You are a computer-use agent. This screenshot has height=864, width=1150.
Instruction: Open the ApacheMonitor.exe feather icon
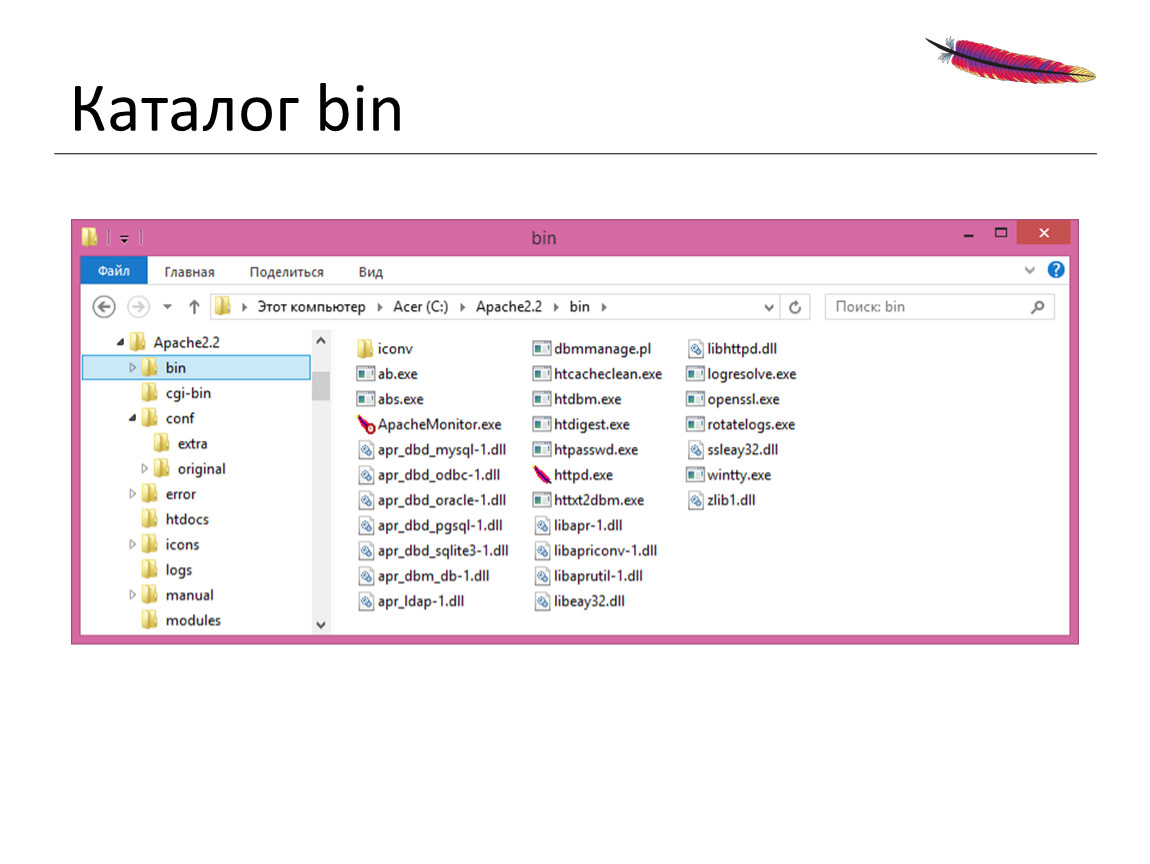[366, 425]
